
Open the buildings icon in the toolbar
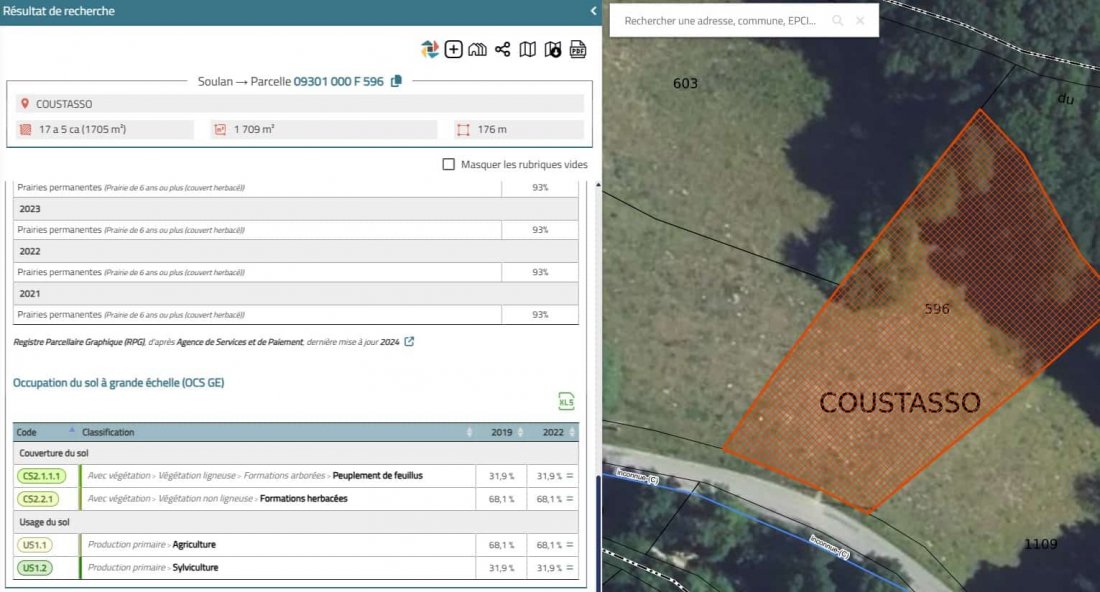click(478, 49)
